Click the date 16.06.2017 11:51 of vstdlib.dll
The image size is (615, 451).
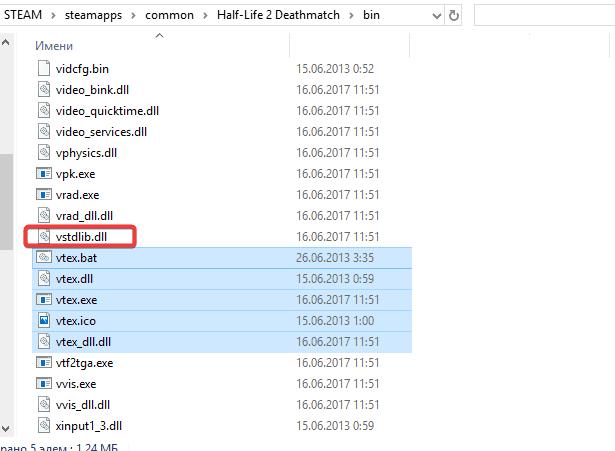(338, 237)
